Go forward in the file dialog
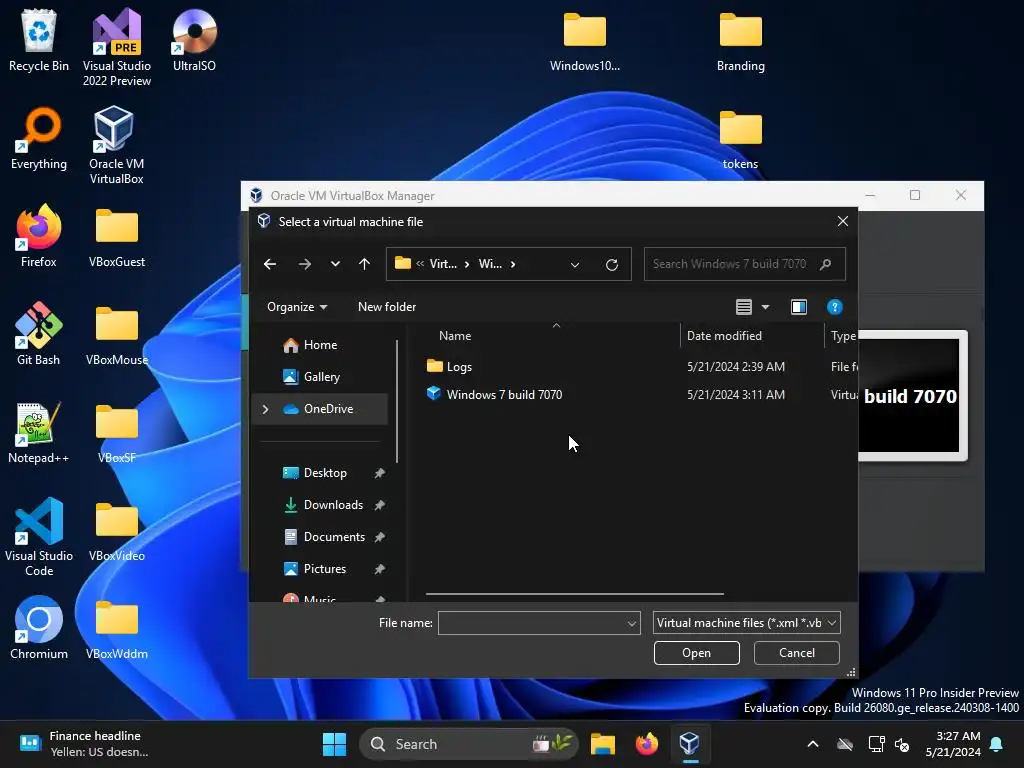1024x768 pixels. [304, 264]
